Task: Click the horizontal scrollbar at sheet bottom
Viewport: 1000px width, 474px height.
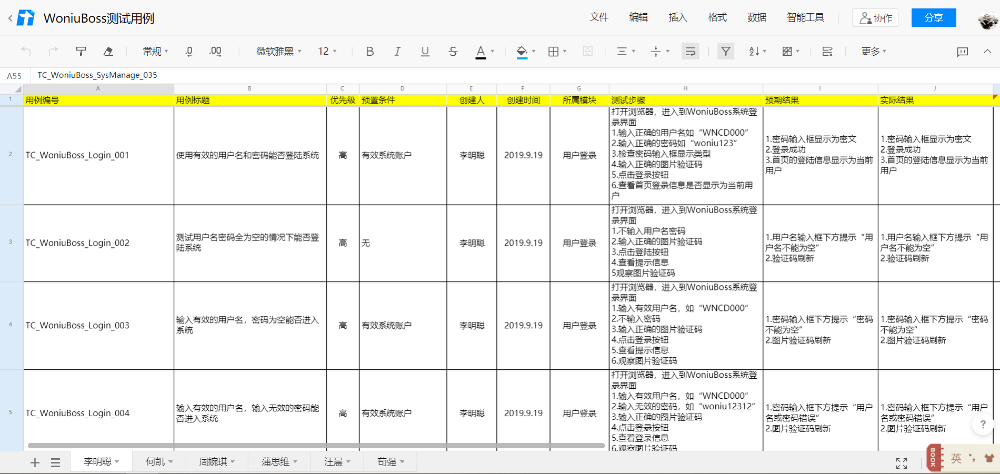Action: 316,445
